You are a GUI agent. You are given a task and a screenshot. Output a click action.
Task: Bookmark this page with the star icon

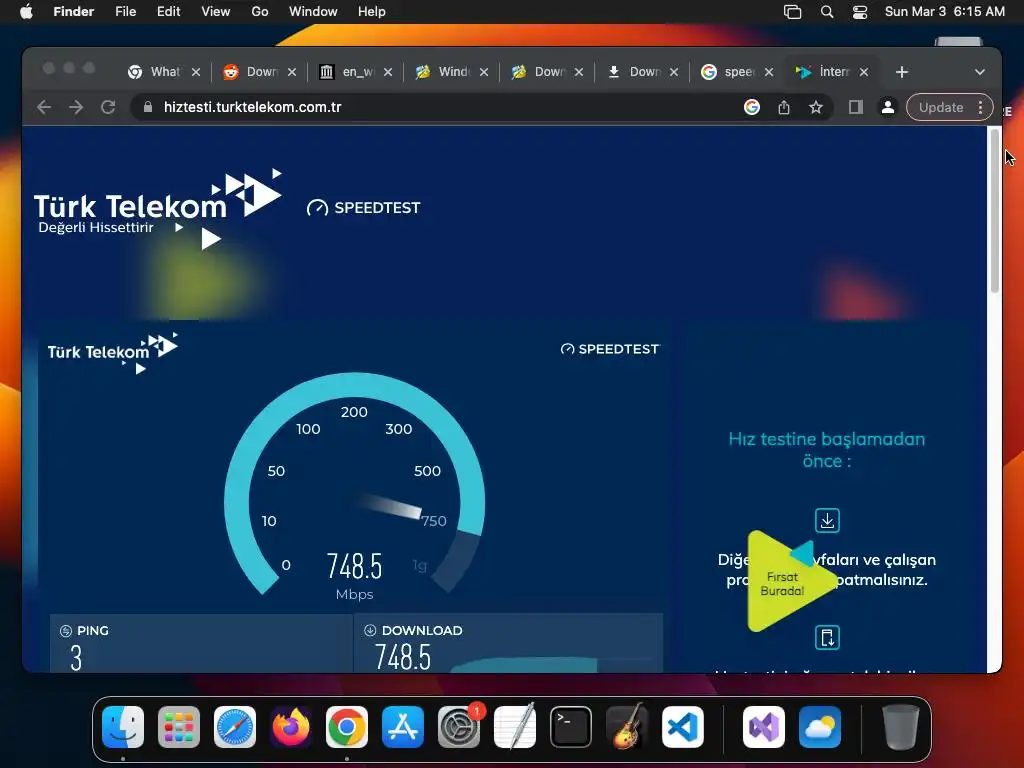point(816,107)
